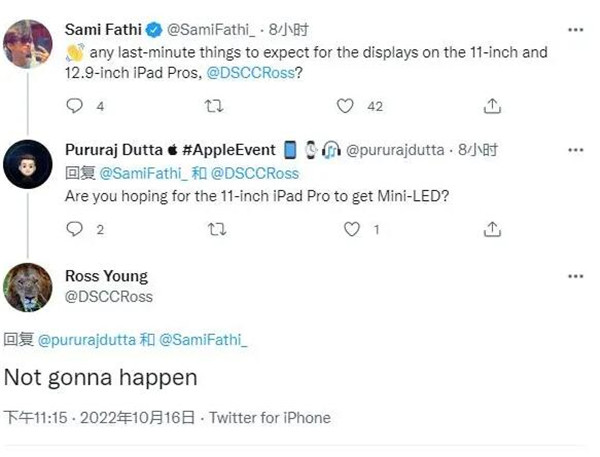Like Pururaj Dutta's tweet
Image resolution: width=600 pixels, height=457 pixels.
[351, 229]
